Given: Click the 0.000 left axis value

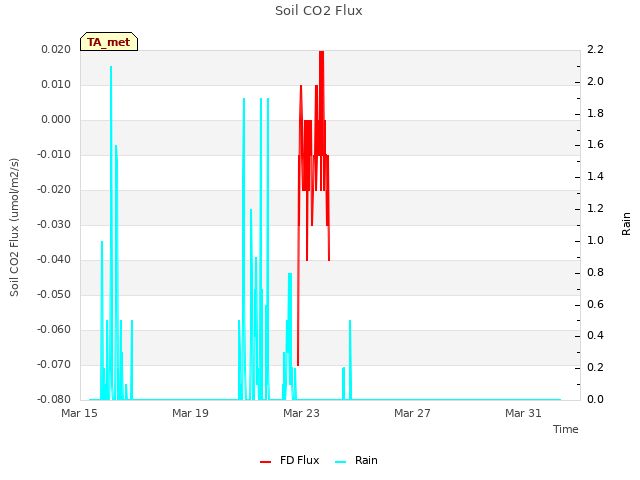Looking at the screenshot, I should tap(56, 120).
